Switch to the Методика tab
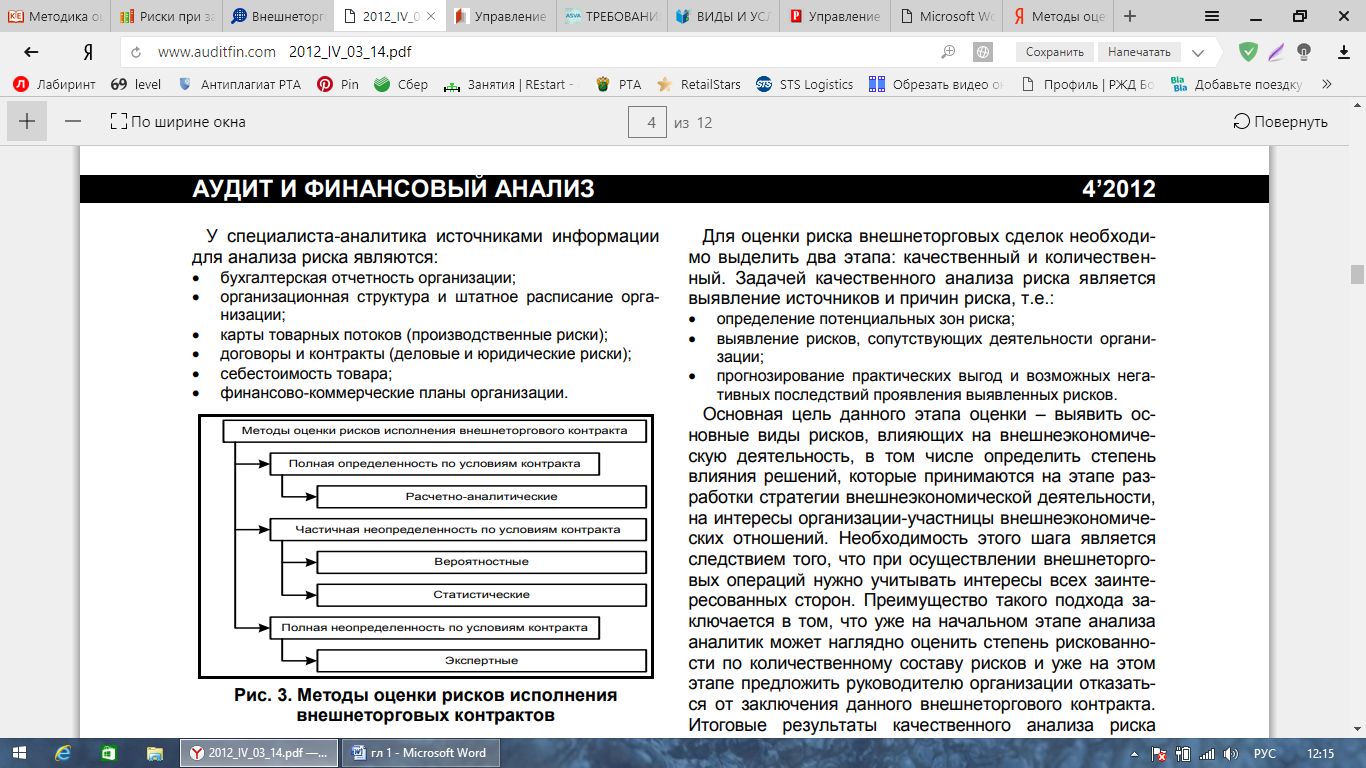Screen dimensions: 1366x768 tap(55, 16)
